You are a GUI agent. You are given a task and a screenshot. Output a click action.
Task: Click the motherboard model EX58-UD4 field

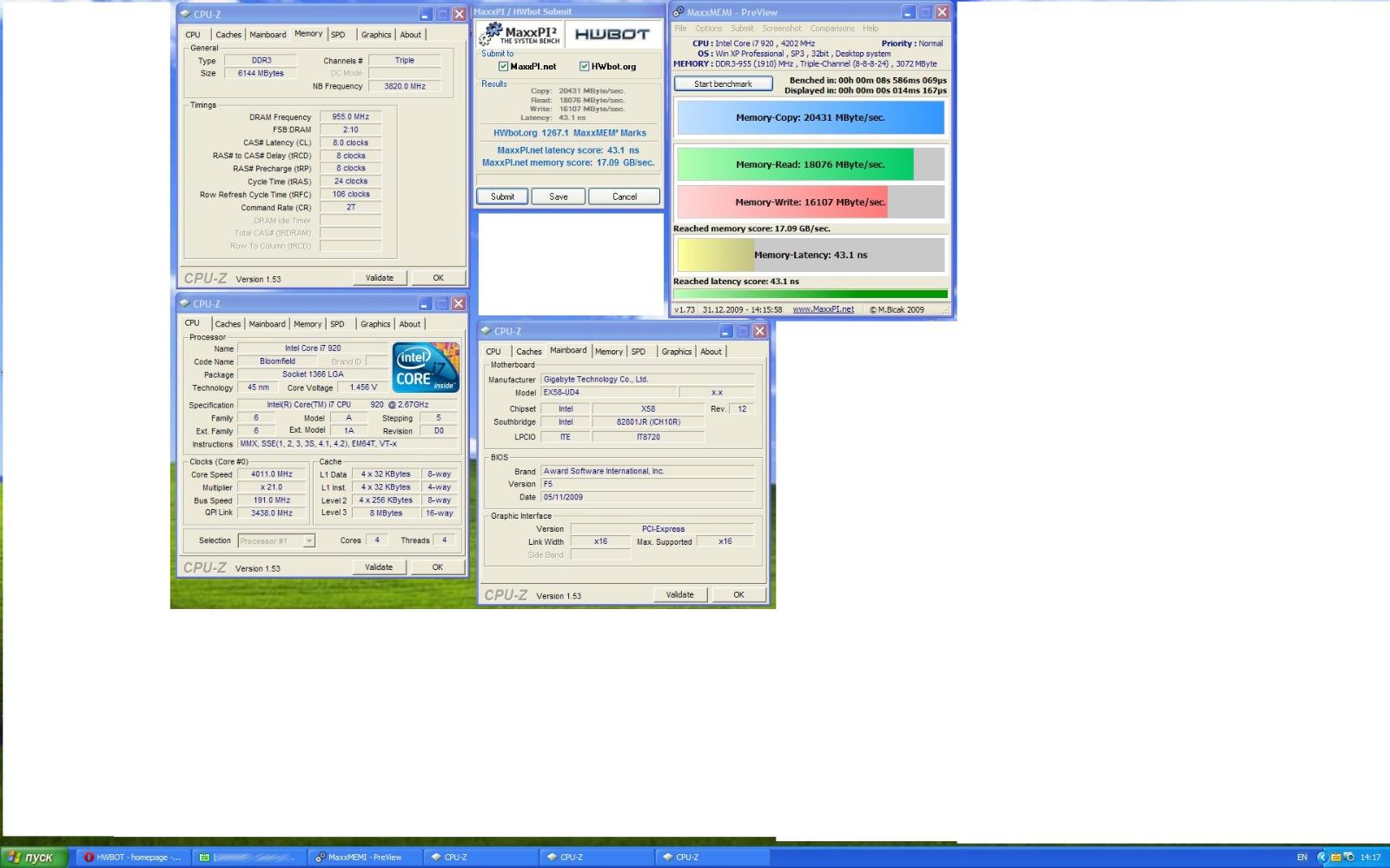coord(608,393)
